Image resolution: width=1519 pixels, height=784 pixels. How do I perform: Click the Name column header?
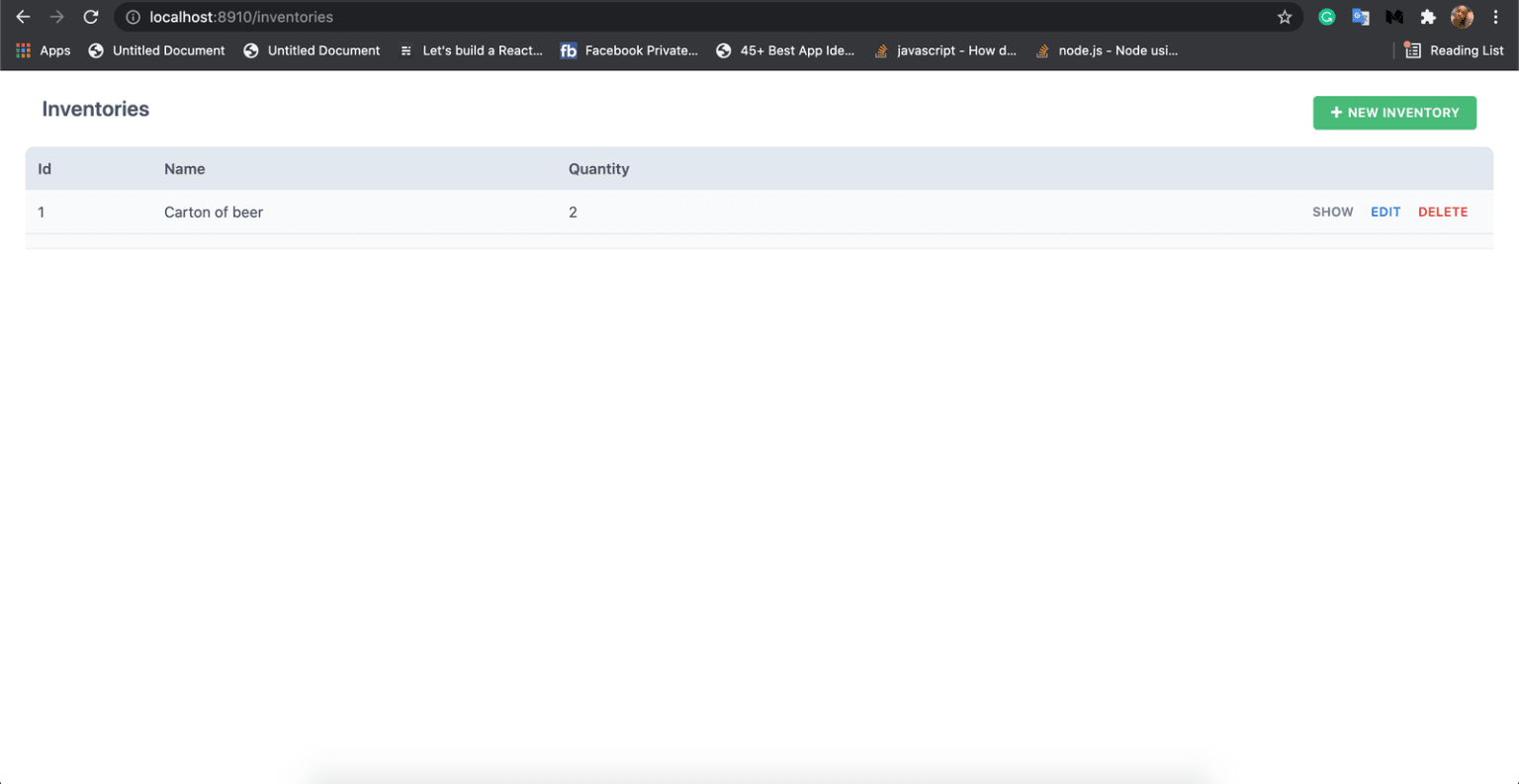coord(185,169)
